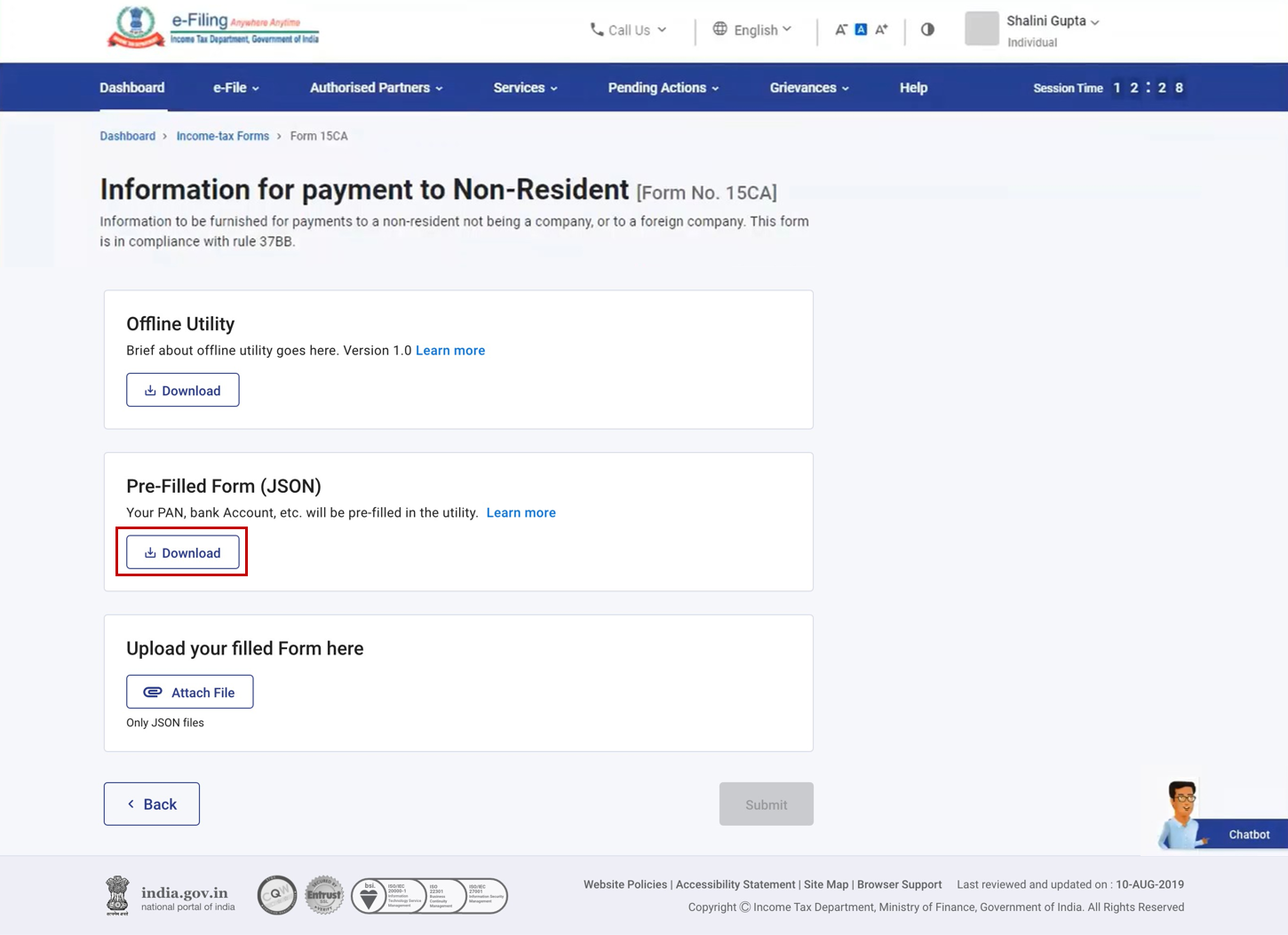Click the e-Filing portal logo

click(x=213, y=28)
